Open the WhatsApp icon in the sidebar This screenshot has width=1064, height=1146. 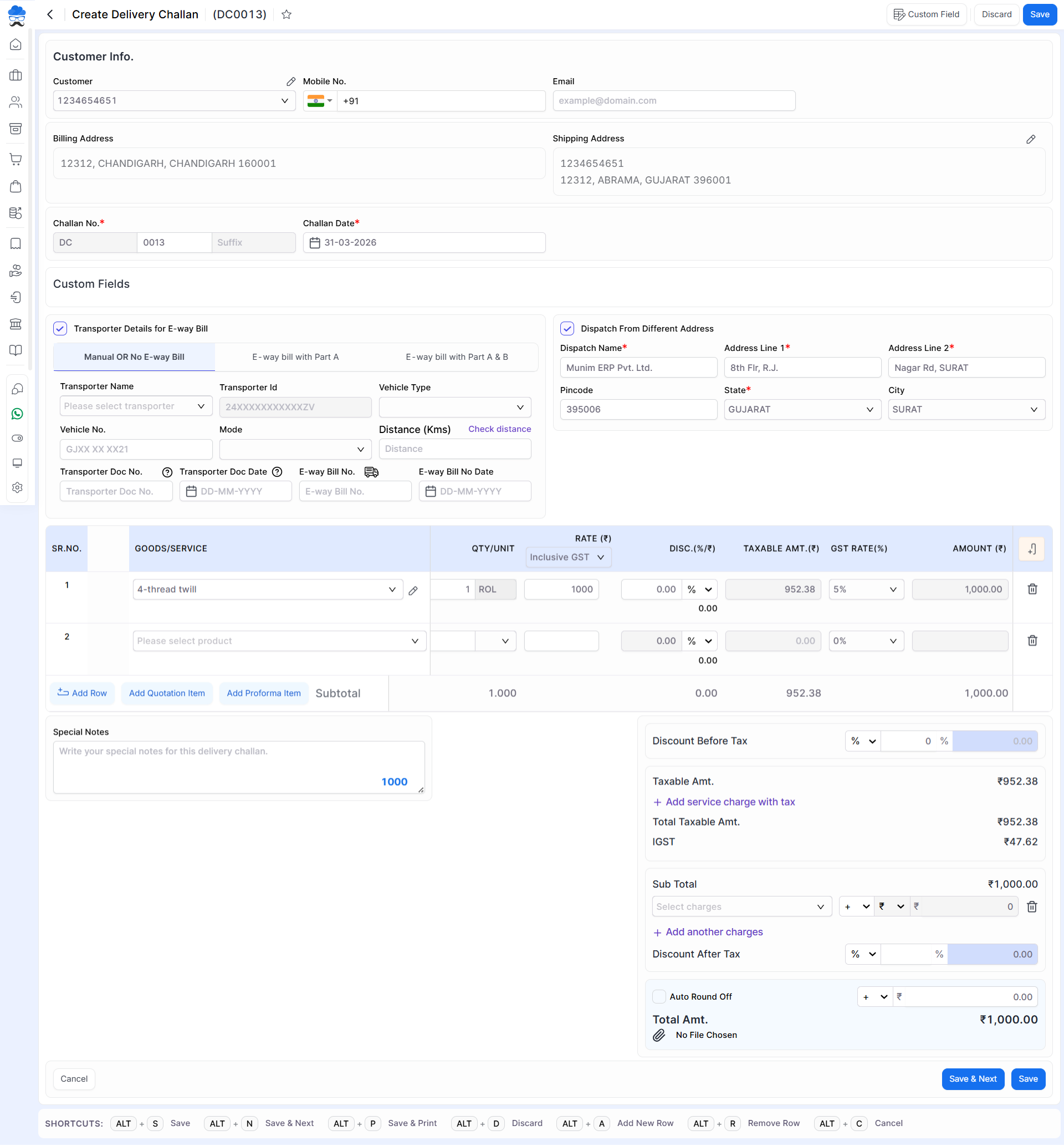click(17, 414)
